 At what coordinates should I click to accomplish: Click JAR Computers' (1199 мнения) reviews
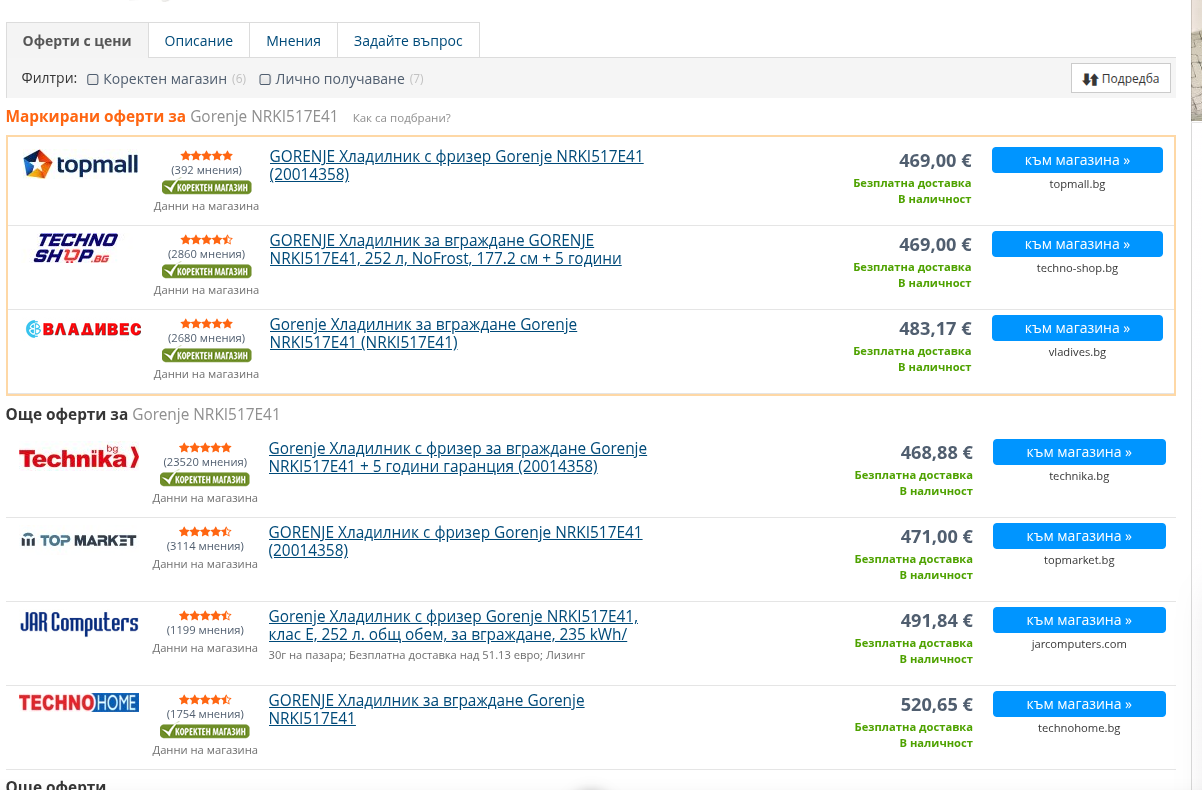tap(205, 630)
